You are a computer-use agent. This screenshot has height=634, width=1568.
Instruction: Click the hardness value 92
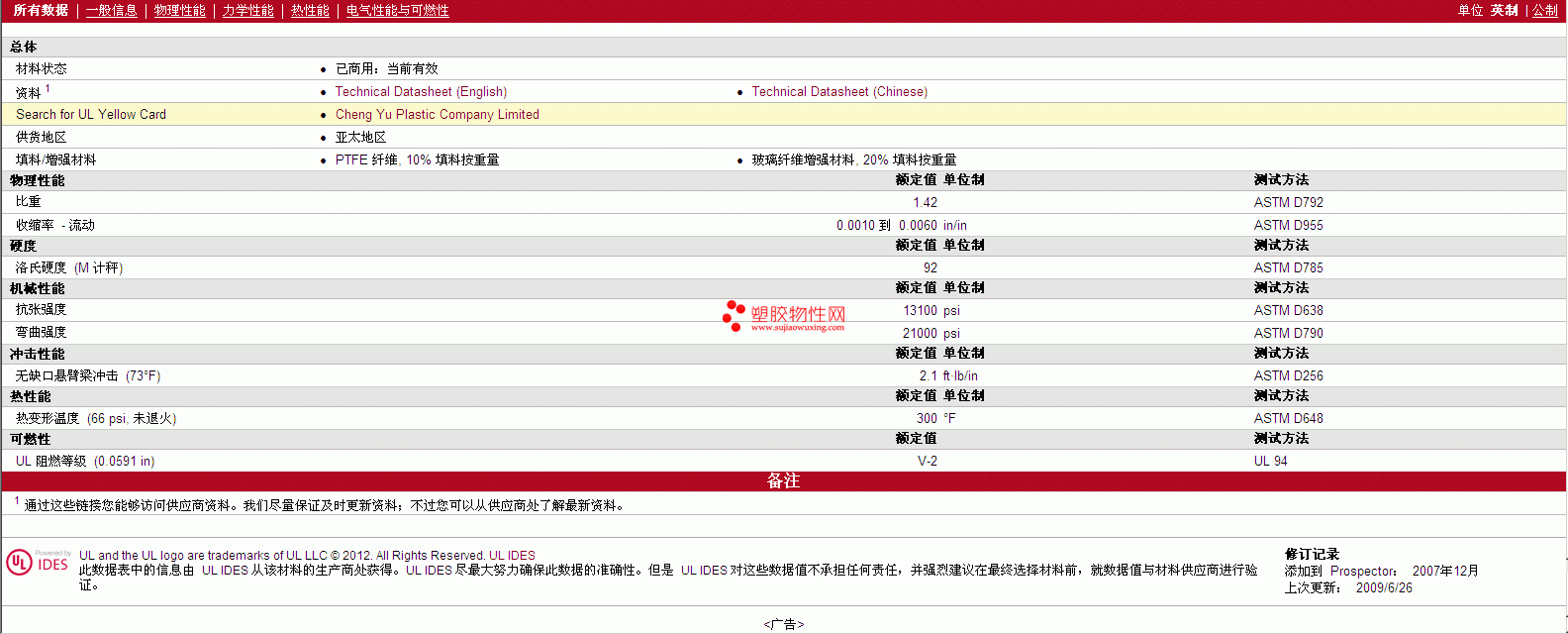pyautogui.click(x=930, y=267)
